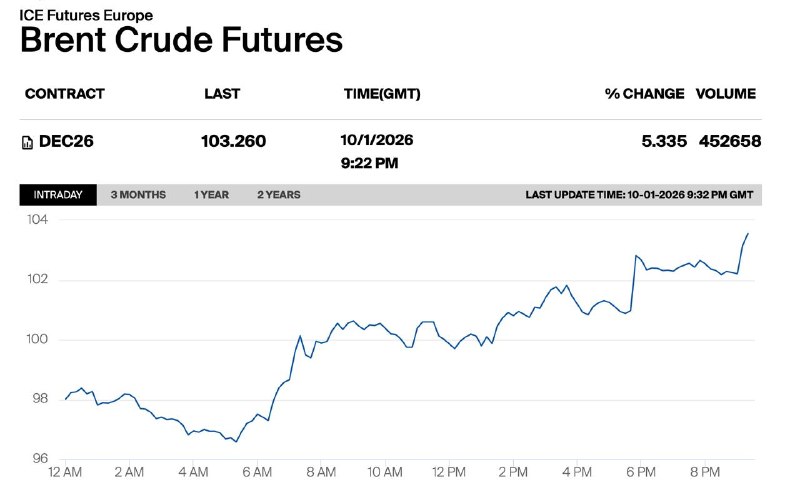Open the DEC26 contract report icon

click(x=28, y=142)
